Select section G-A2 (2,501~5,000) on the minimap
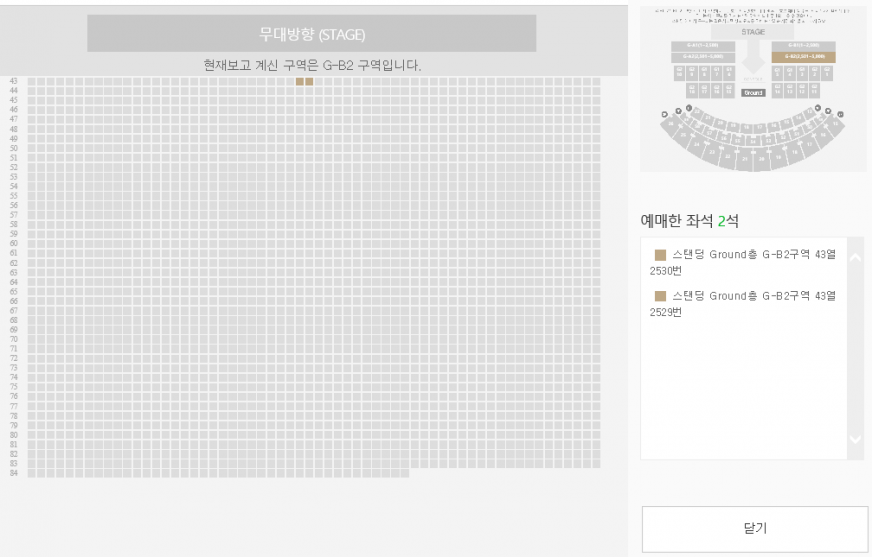The image size is (872, 557). click(702, 57)
